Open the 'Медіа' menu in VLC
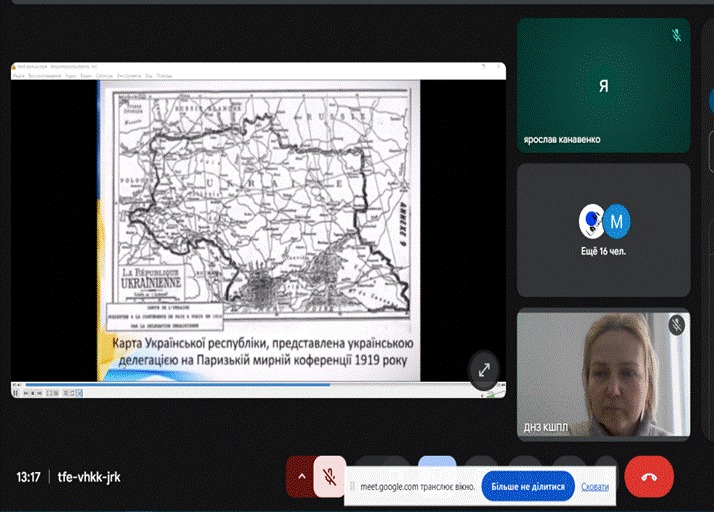The image size is (714, 512). coord(17,74)
